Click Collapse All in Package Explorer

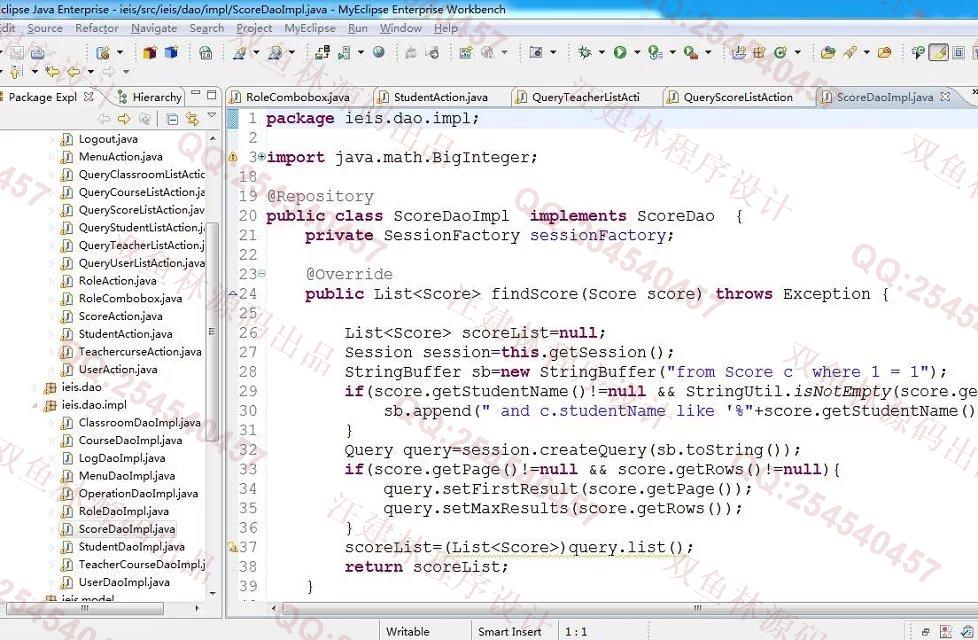(x=172, y=119)
